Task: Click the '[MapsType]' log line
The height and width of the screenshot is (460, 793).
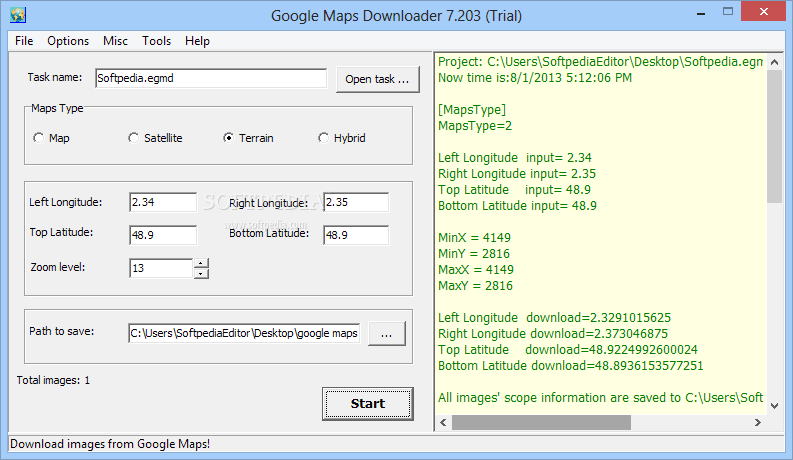Action: [x=472, y=110]
